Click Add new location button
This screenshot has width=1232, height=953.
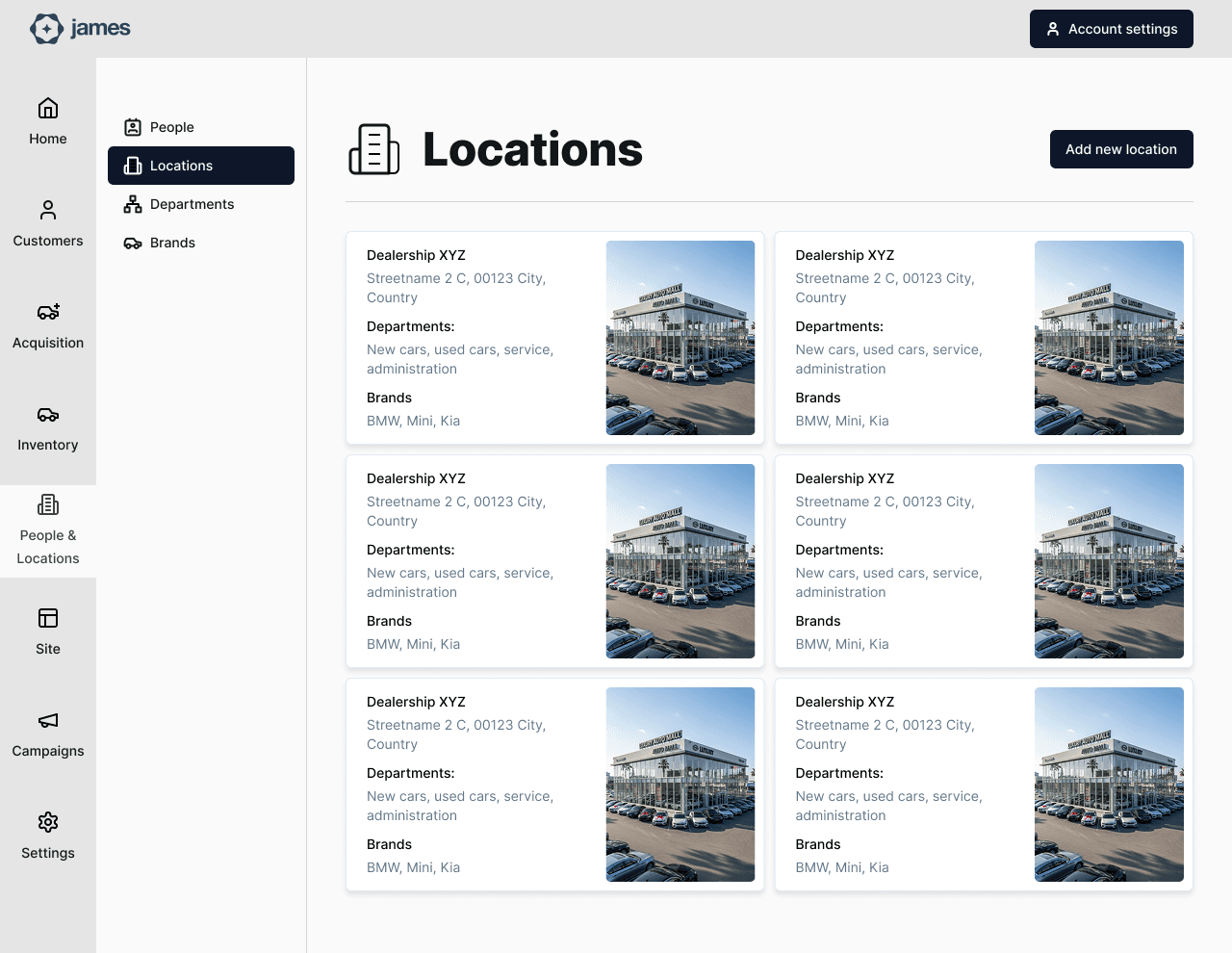(1121, 149)
